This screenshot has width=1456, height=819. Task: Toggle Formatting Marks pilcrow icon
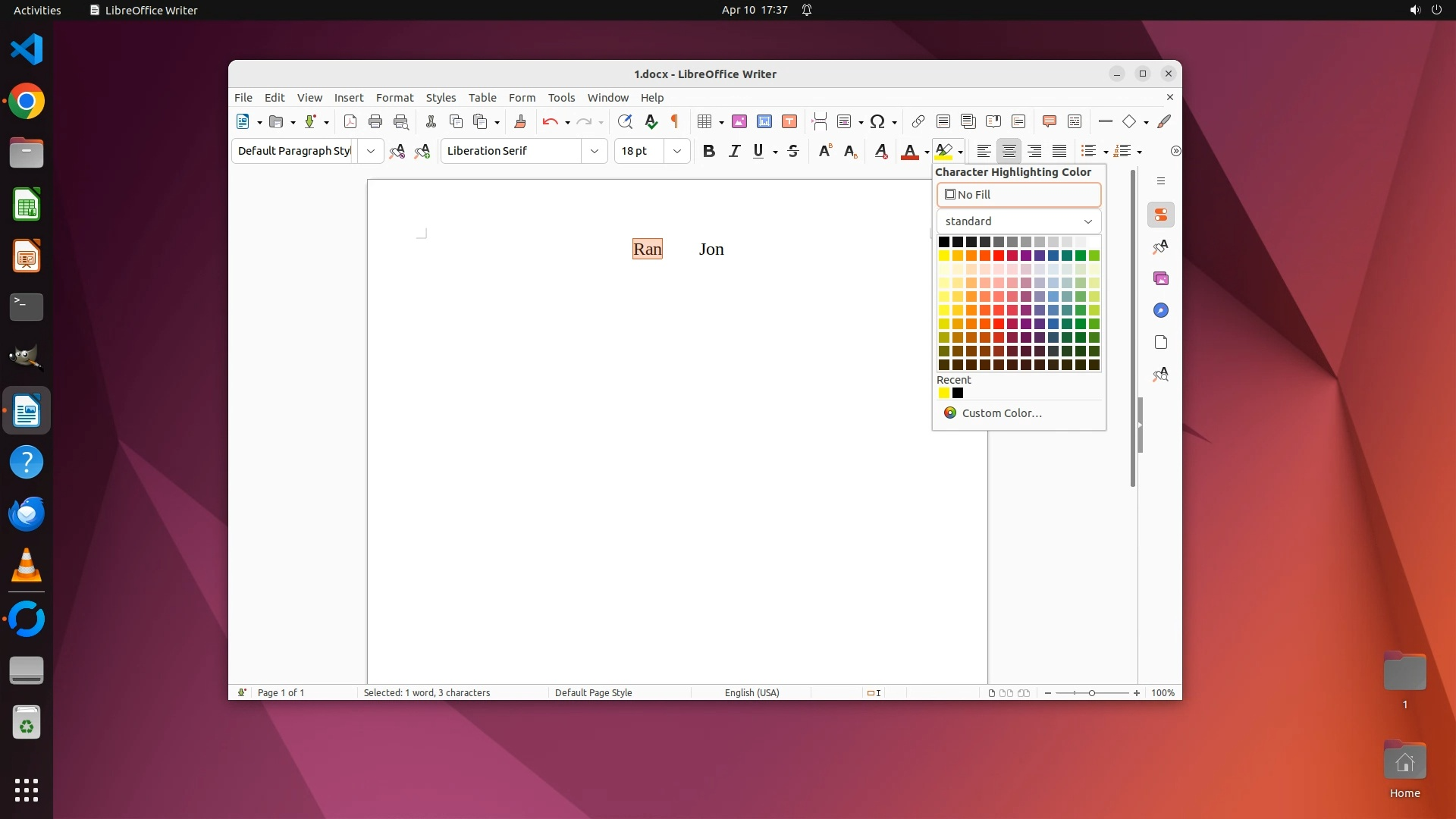(674, 121)
